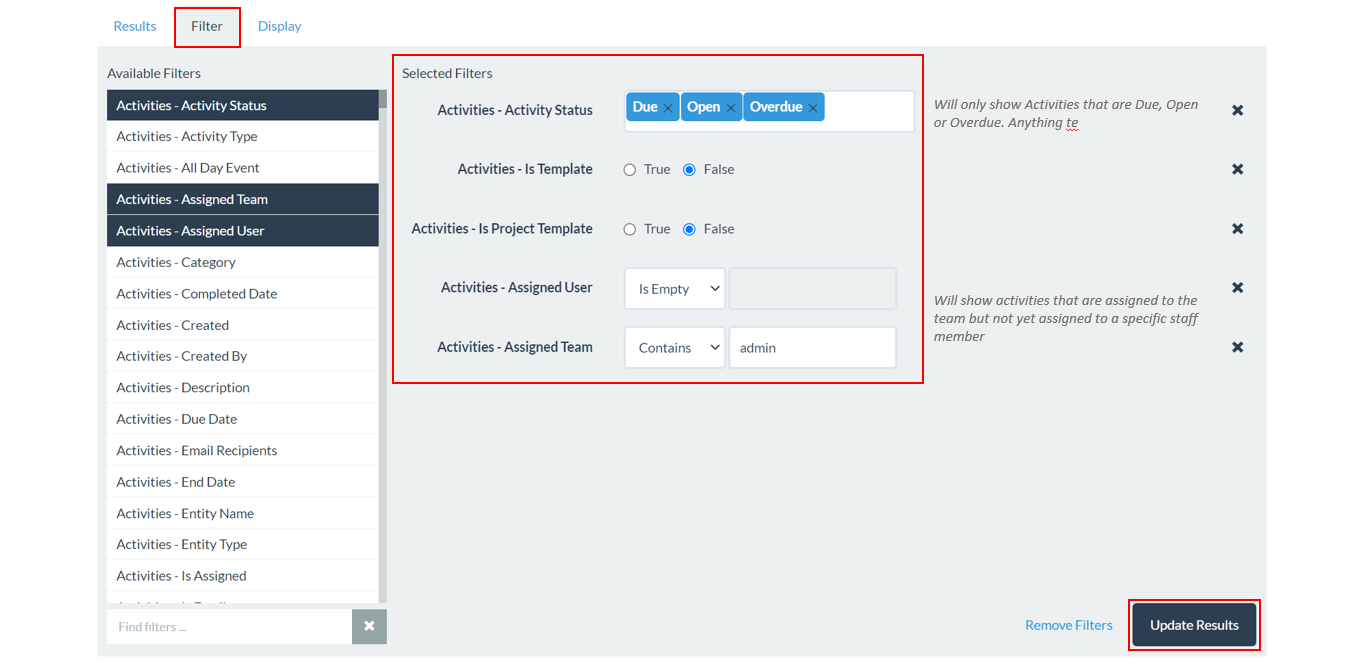
Task: Clear the Find filters search box
Action: [x=369, y=626]
